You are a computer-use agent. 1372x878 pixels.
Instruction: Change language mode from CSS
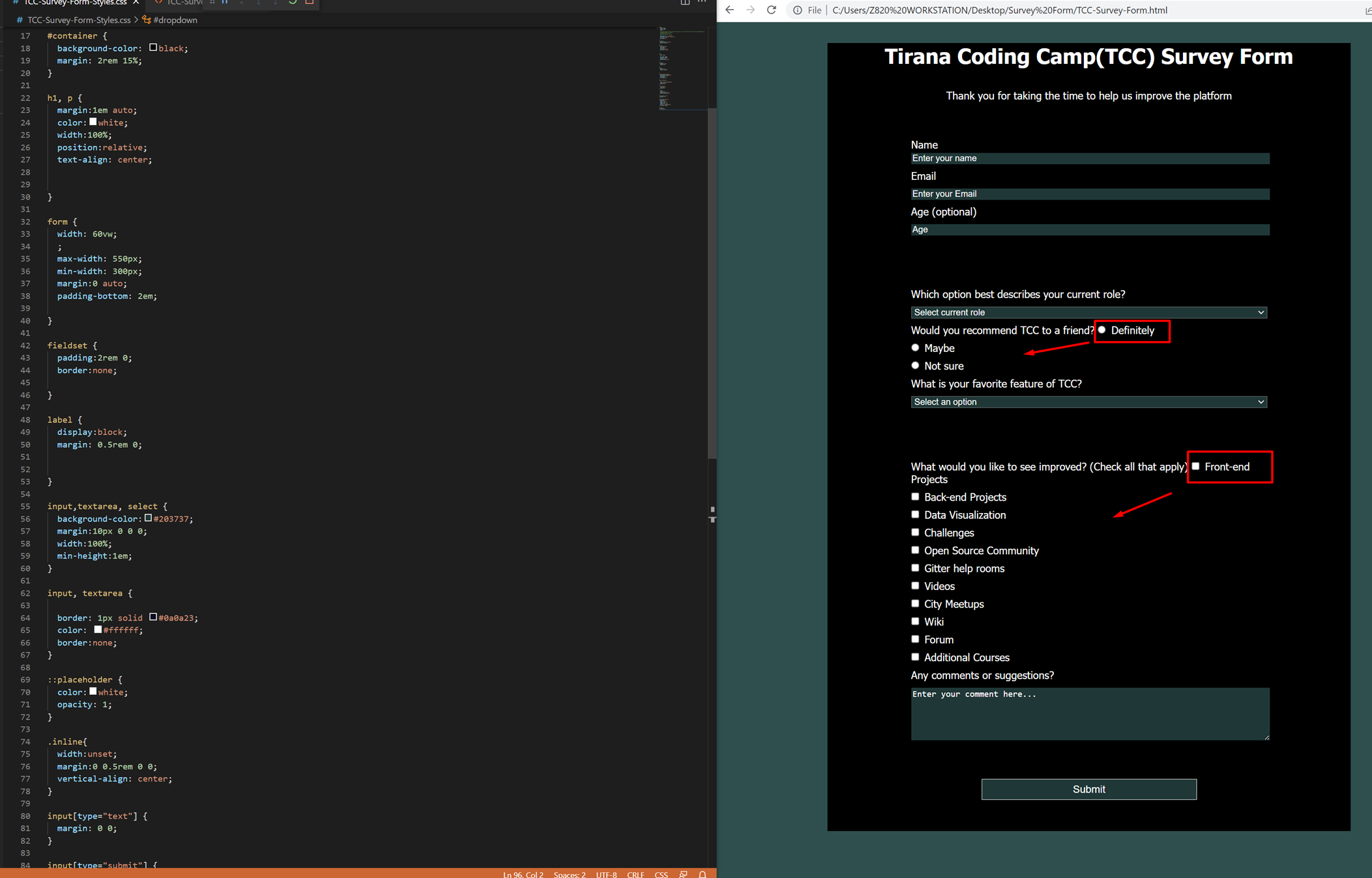click(661, 874)
